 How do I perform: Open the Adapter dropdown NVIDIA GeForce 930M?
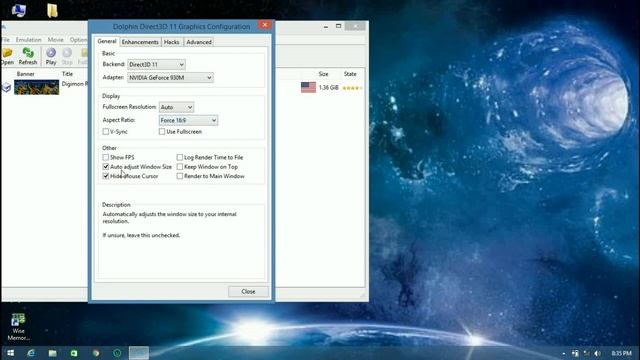170,78
